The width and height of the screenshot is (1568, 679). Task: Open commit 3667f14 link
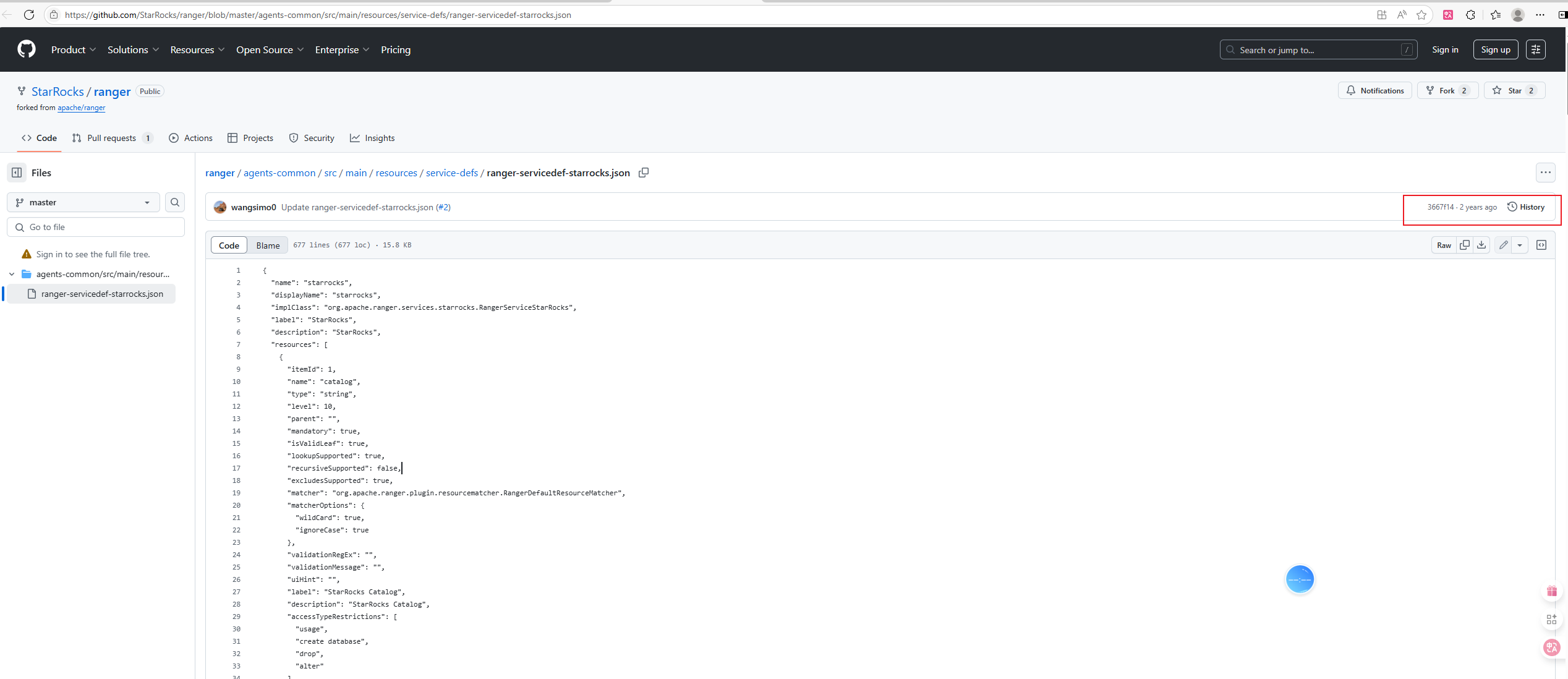pyautogui.click(x=1440, y=207)
